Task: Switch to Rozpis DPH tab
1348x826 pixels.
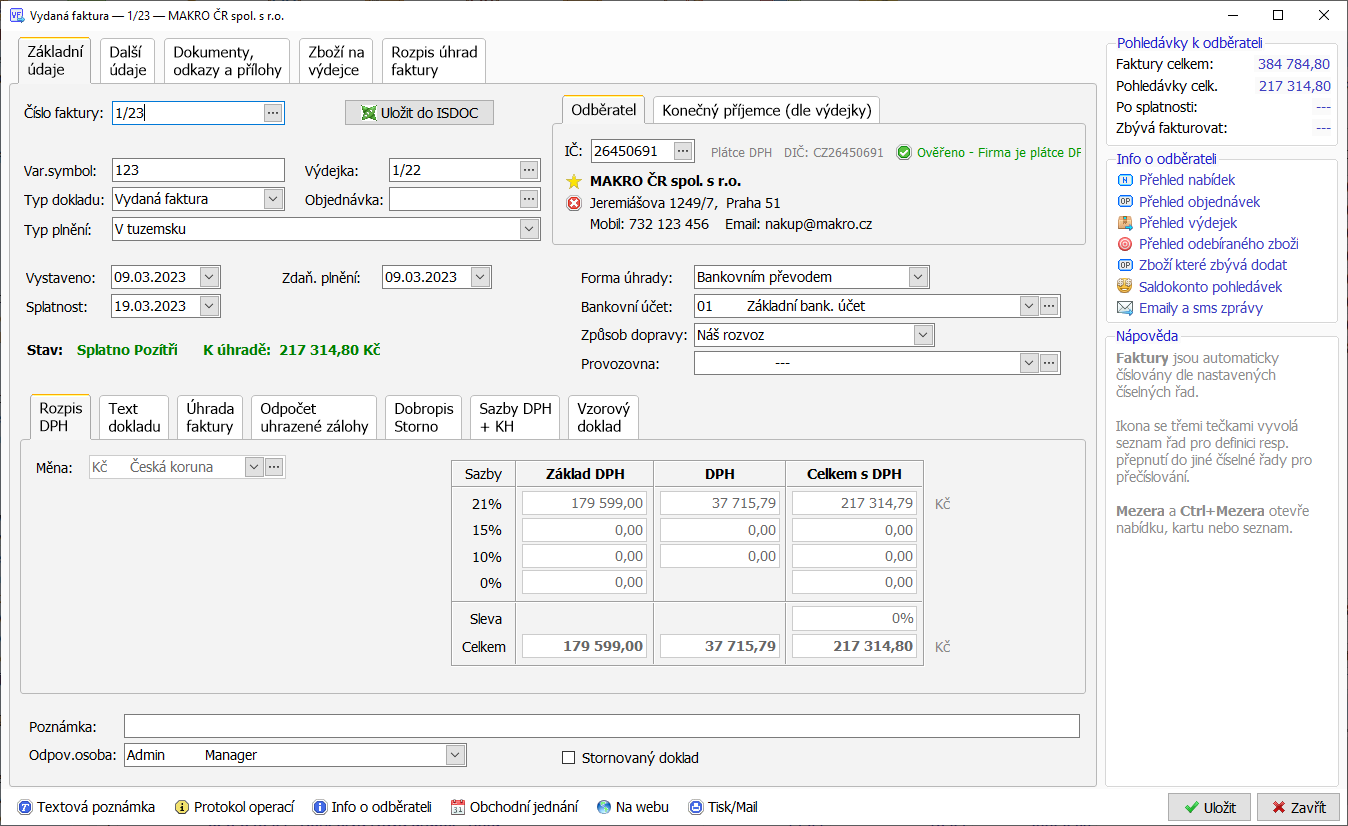Action: pyautogui.click(x=60, y=417)
